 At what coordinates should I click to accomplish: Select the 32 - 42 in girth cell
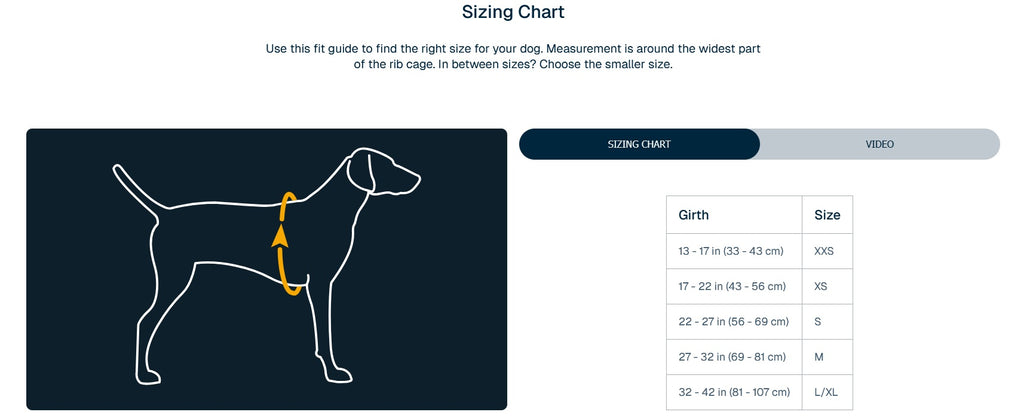[x=734, y=392]
